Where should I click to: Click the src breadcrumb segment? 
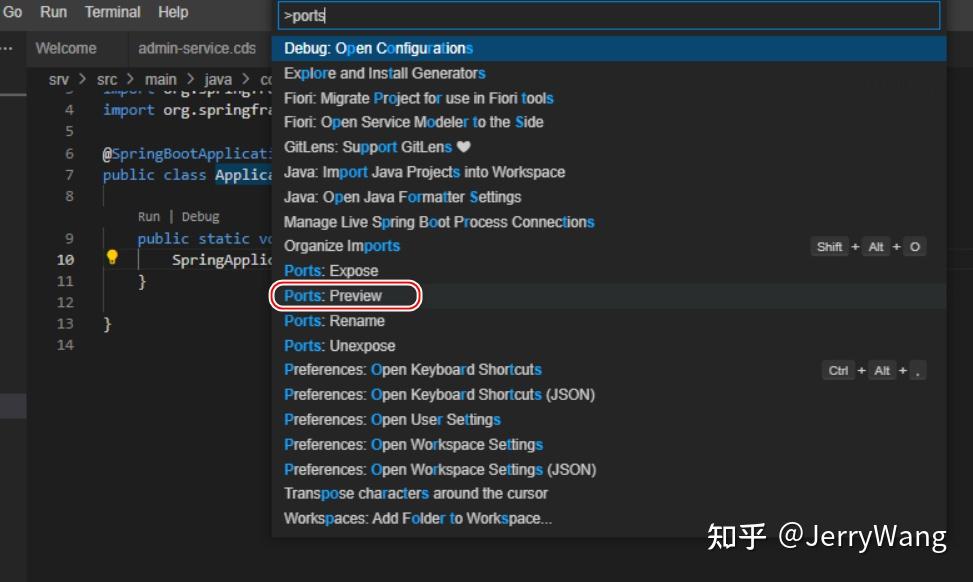pos(107,79)
